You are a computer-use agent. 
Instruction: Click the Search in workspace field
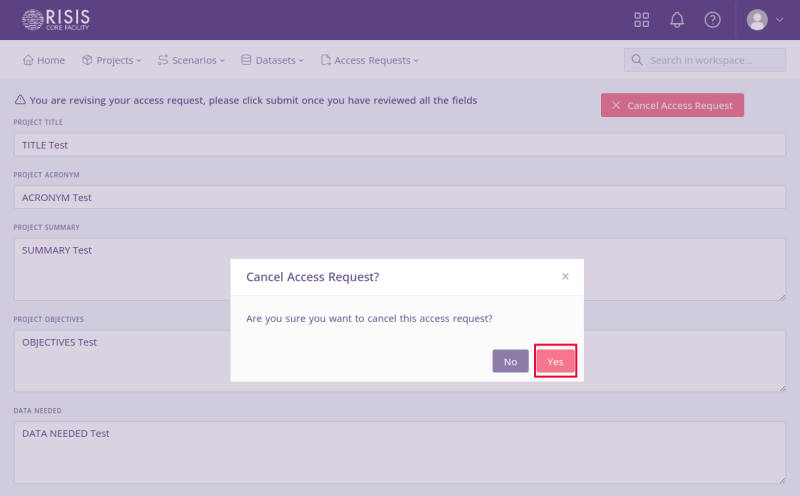[x=712, y=61]
